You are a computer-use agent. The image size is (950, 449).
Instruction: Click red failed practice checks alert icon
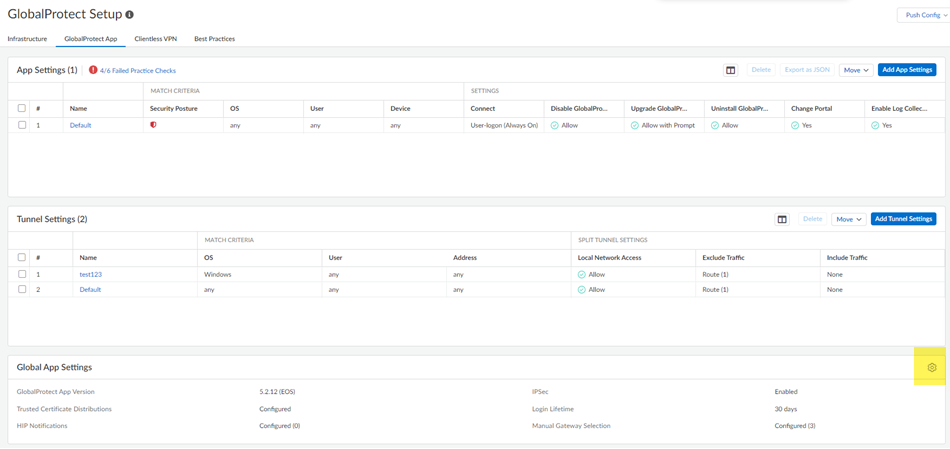(93, 70)
